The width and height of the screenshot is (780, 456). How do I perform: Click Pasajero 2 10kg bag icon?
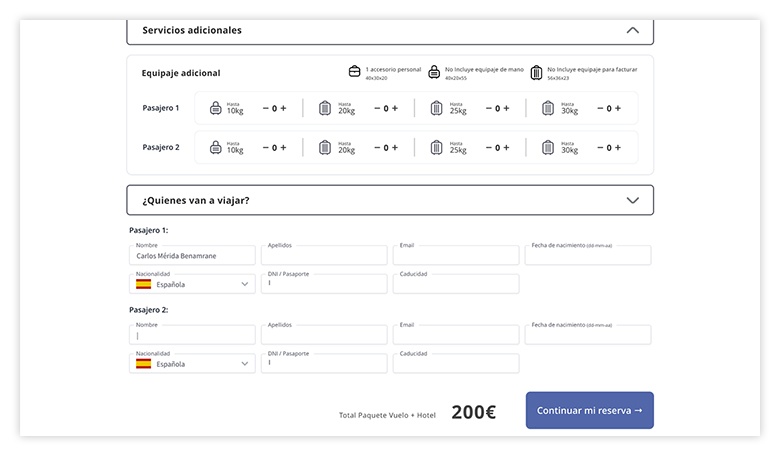[x=215, y=147]
